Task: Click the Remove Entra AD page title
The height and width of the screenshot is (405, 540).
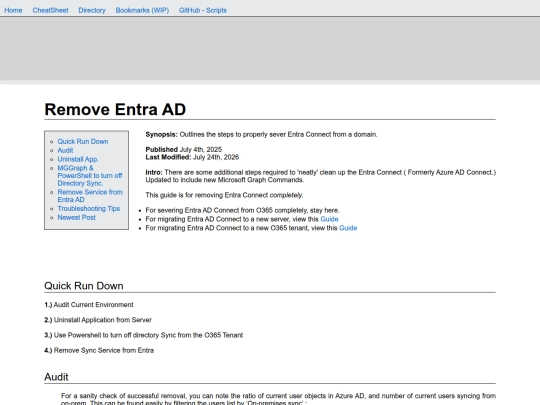Action: point(115,110)
